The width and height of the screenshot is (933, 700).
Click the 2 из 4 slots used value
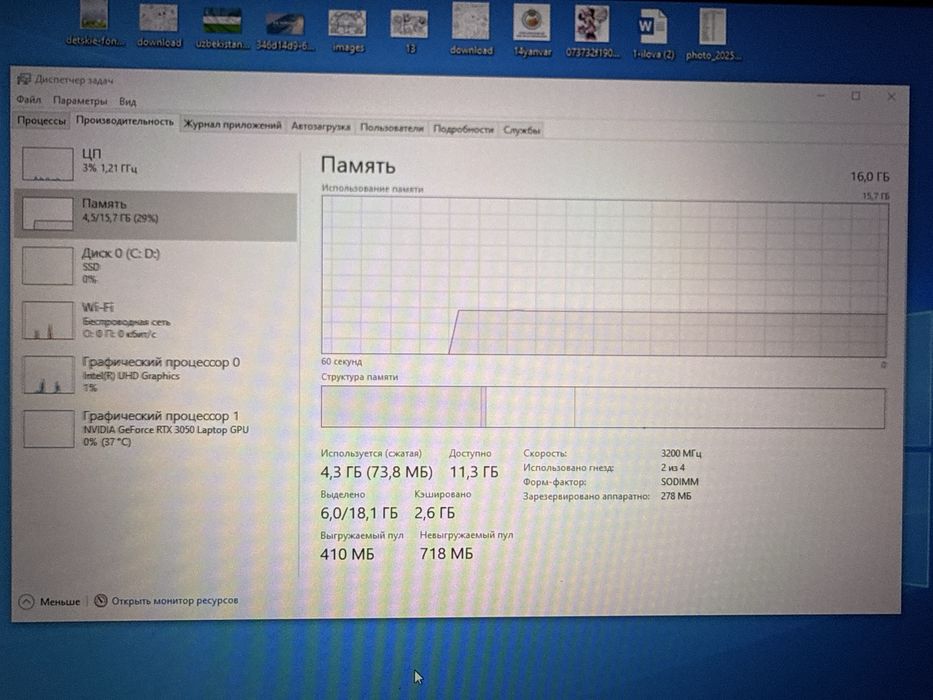(x=672, y=468)
